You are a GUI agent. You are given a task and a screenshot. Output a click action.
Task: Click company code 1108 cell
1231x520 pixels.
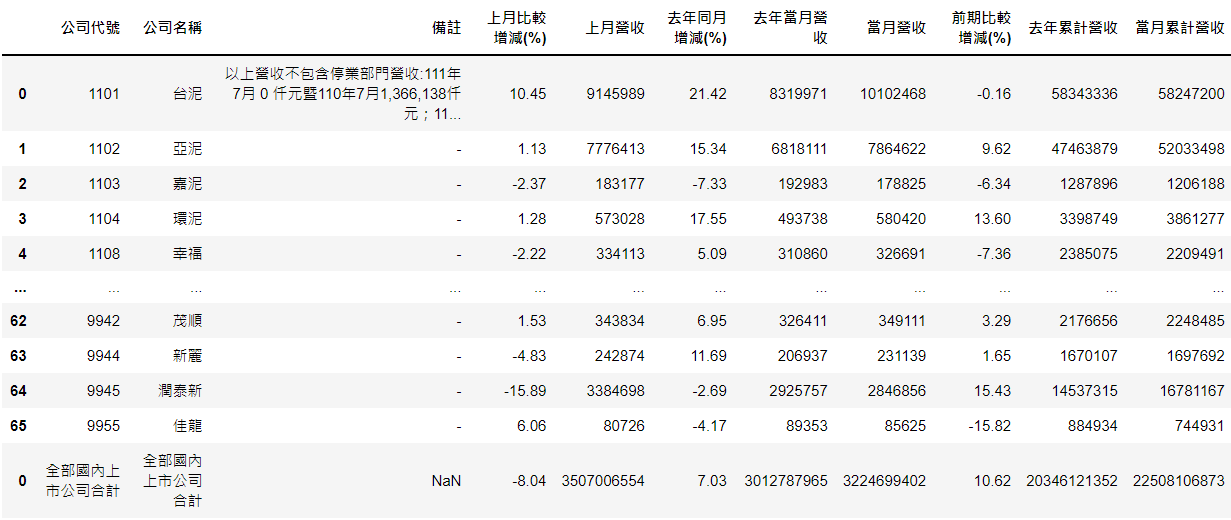coord(103,254)
